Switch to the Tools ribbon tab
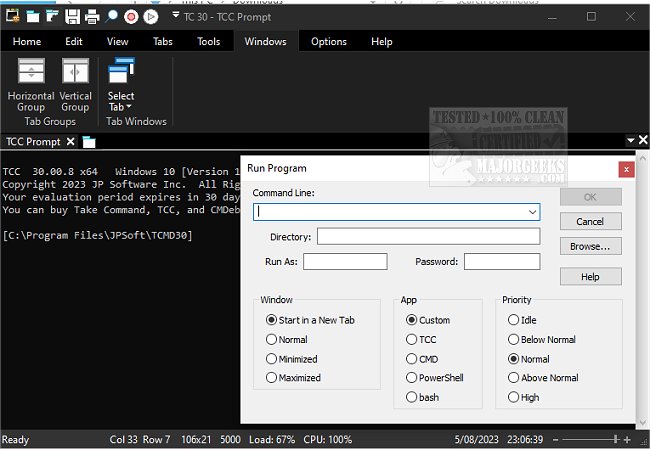The width and height of the screenshot is (650, 449). (x=208, y=42)
